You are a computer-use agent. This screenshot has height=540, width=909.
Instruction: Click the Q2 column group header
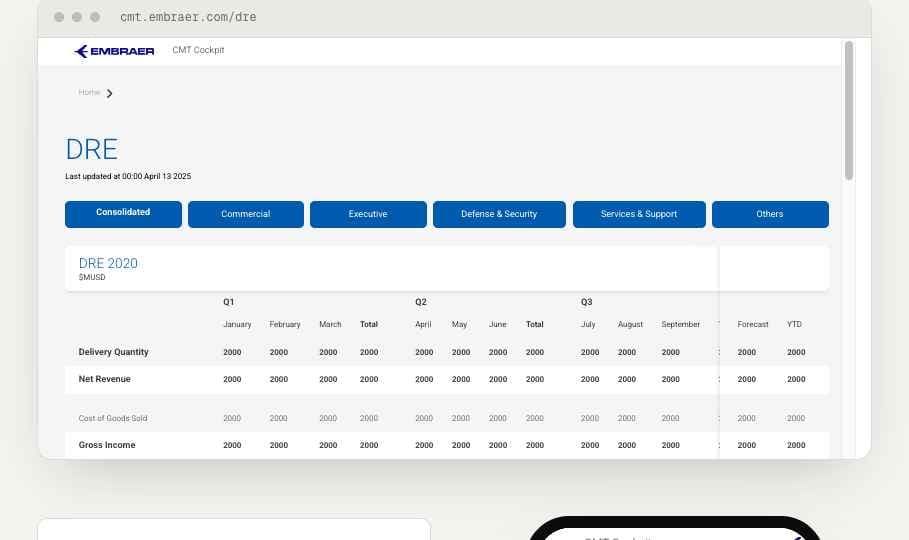(x=421, y=302)
